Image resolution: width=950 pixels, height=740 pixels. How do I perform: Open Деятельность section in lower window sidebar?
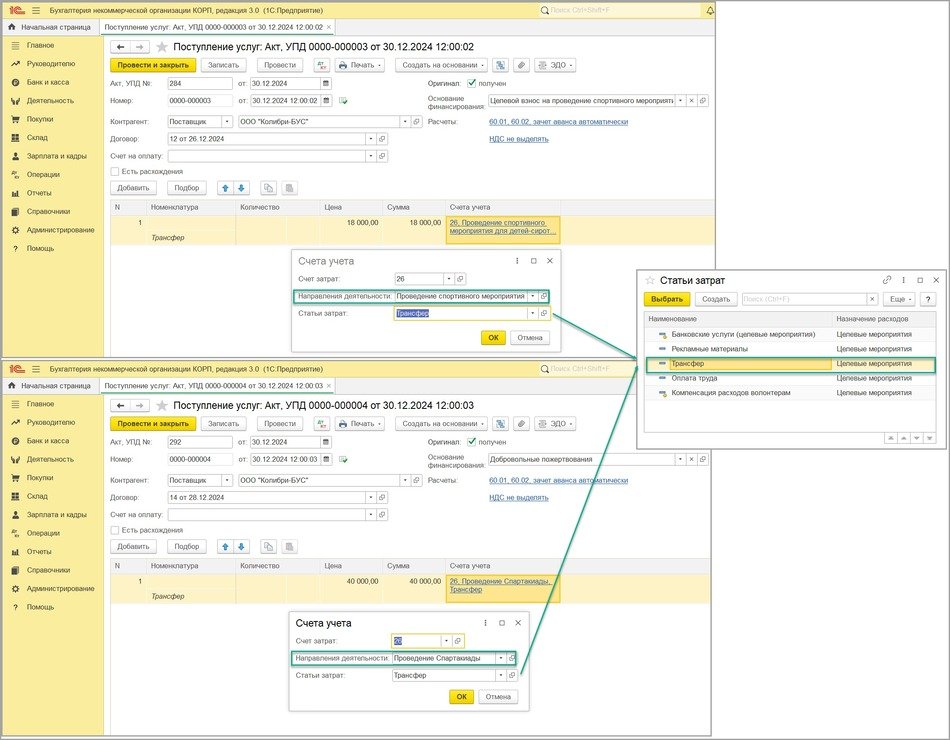(50, 459)
